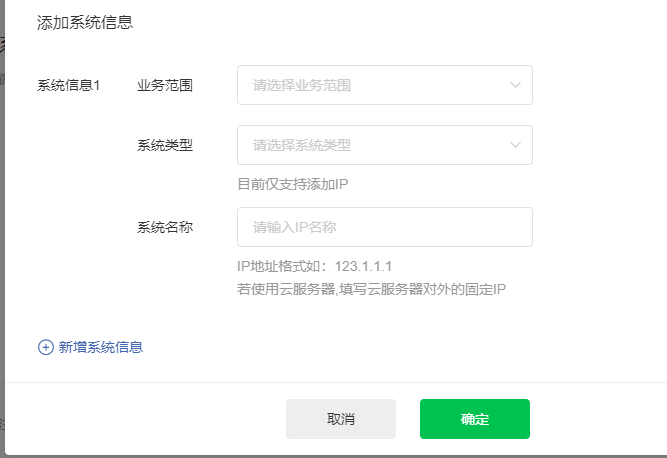
Task: Click the 请选择系统类型 placeholder text
Action: pos(302,145)
